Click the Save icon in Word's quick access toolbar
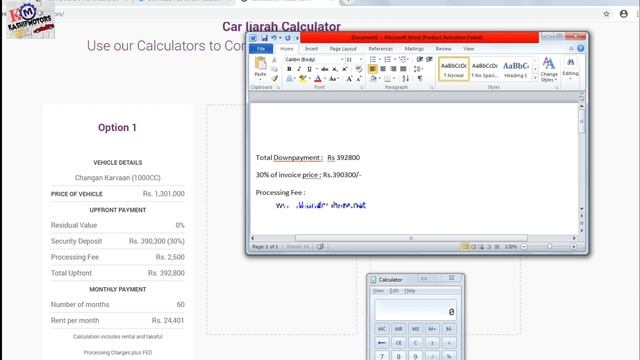640x360 pixels. click(264, 38)
